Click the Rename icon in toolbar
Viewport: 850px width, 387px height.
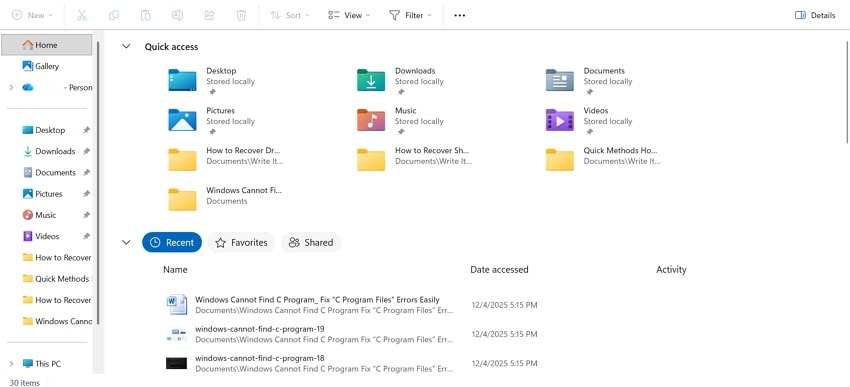177,15
